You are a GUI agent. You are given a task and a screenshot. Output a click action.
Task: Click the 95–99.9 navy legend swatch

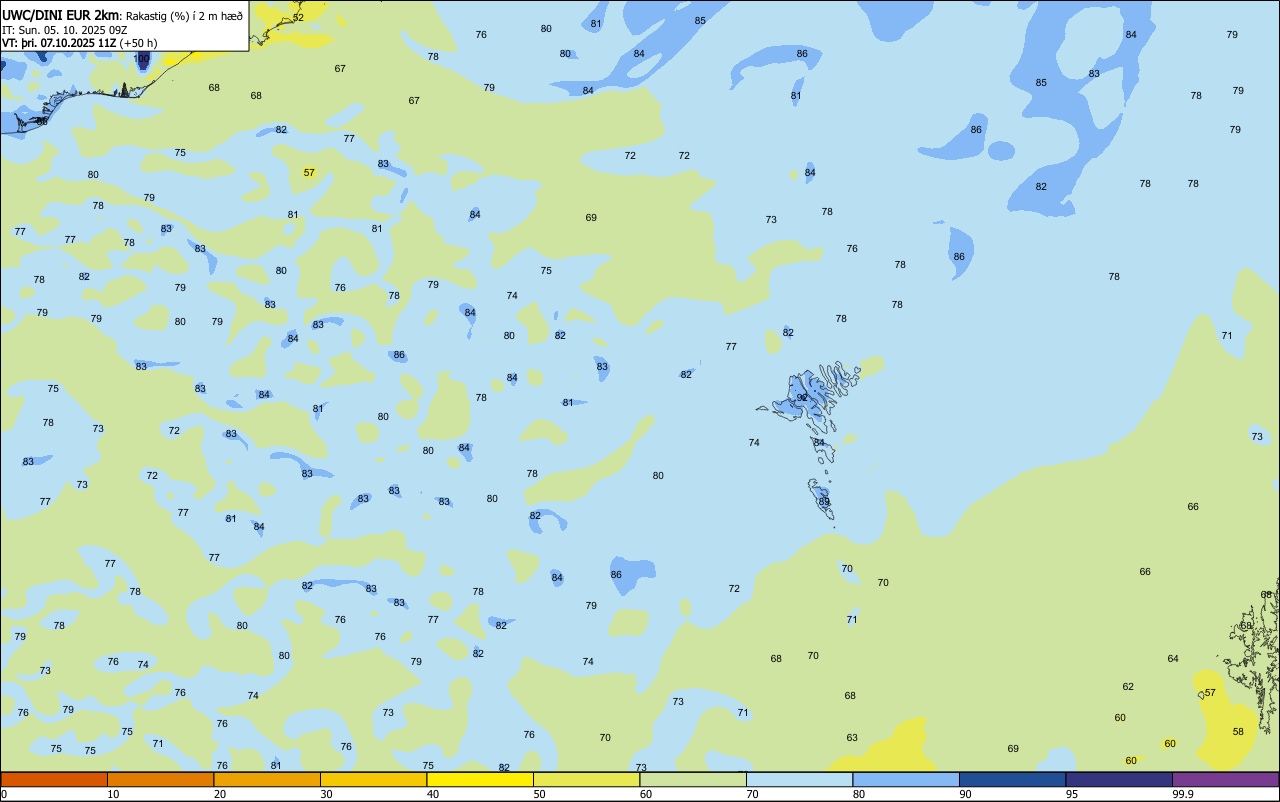tap(1119, 779)
